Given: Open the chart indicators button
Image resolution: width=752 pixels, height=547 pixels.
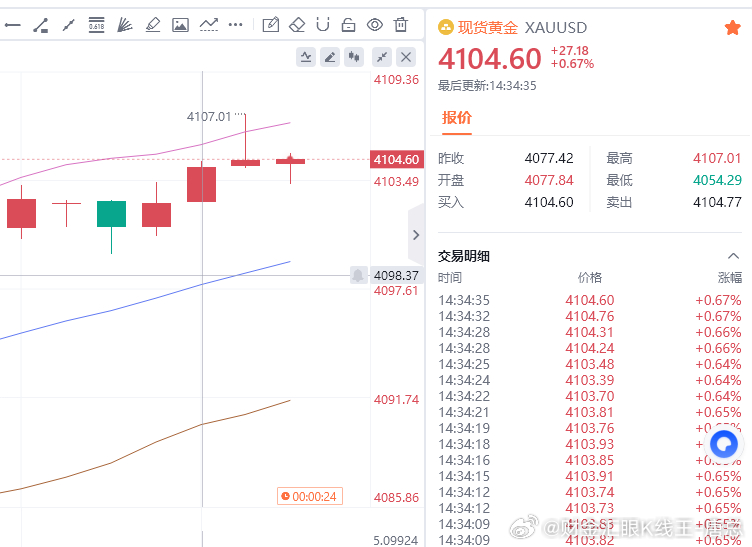Looking at the screenshot, I should point(306,58).
